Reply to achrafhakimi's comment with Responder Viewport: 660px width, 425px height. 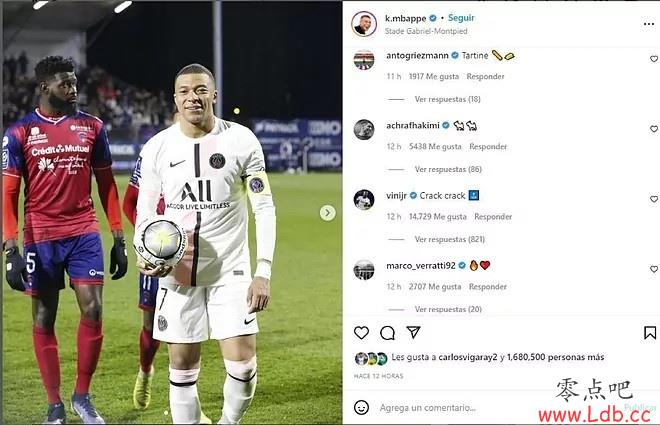(x=488, y=146)
